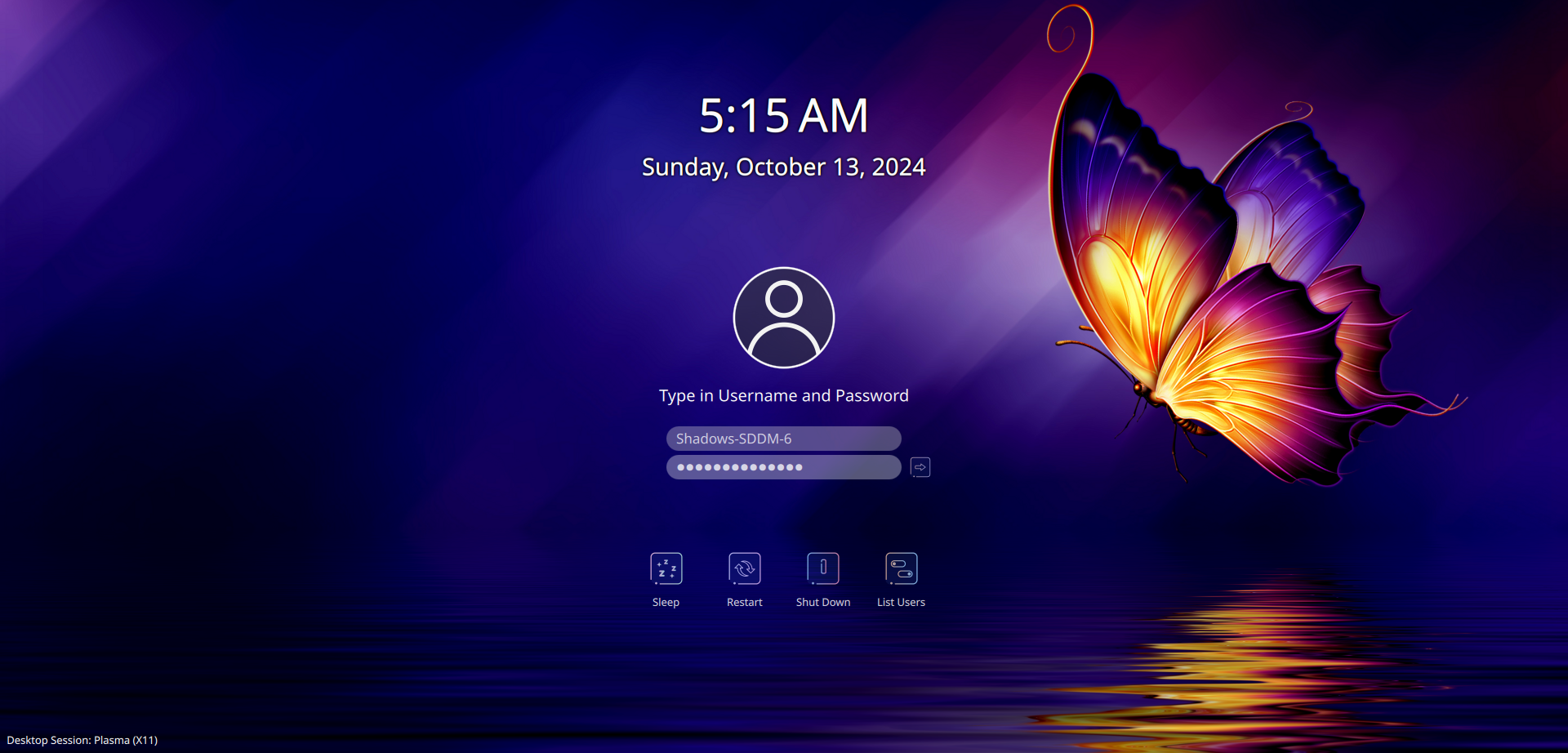
Task: Click the List Users text label
Action: [x=901, y=602]
